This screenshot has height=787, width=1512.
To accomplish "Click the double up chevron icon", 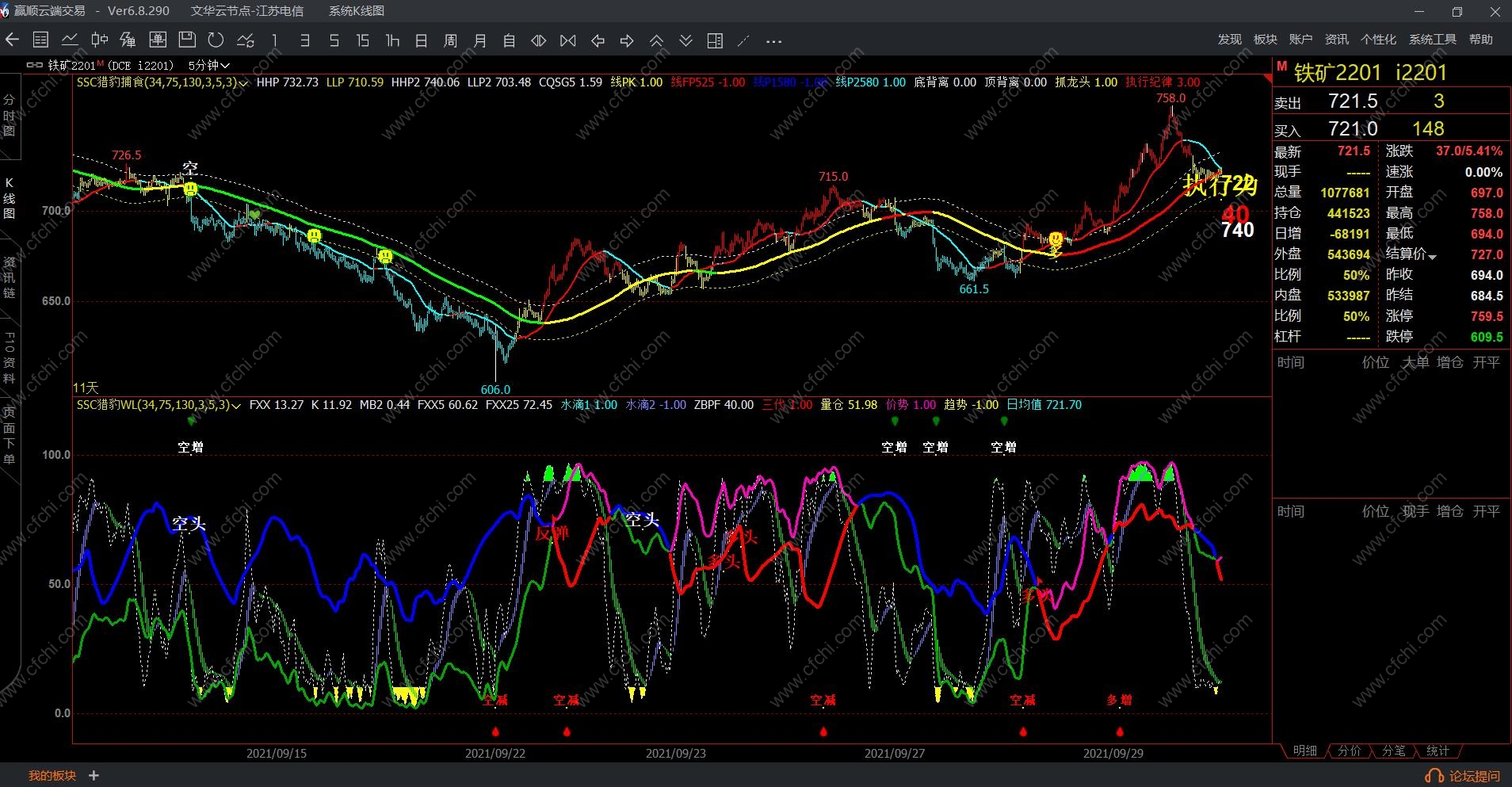I will click(x=656, y=40).
